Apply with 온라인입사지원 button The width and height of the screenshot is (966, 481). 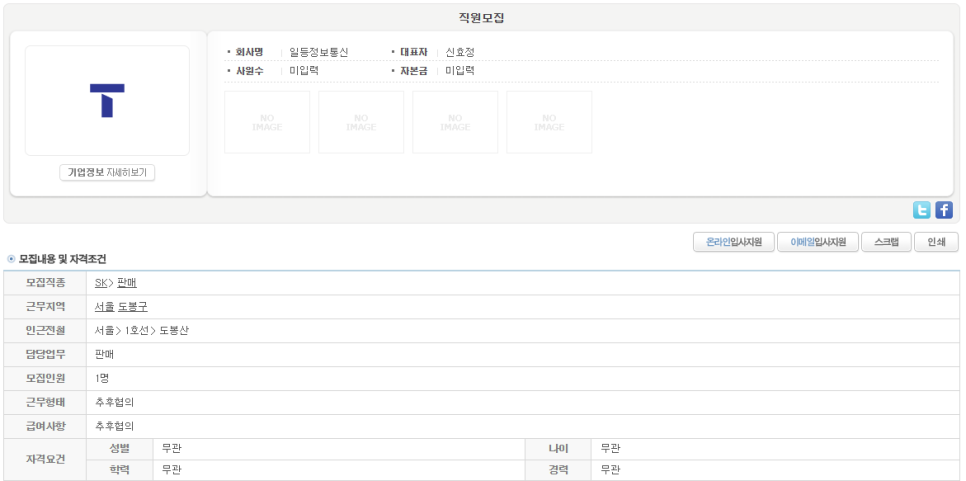click(x=733, y=242)
